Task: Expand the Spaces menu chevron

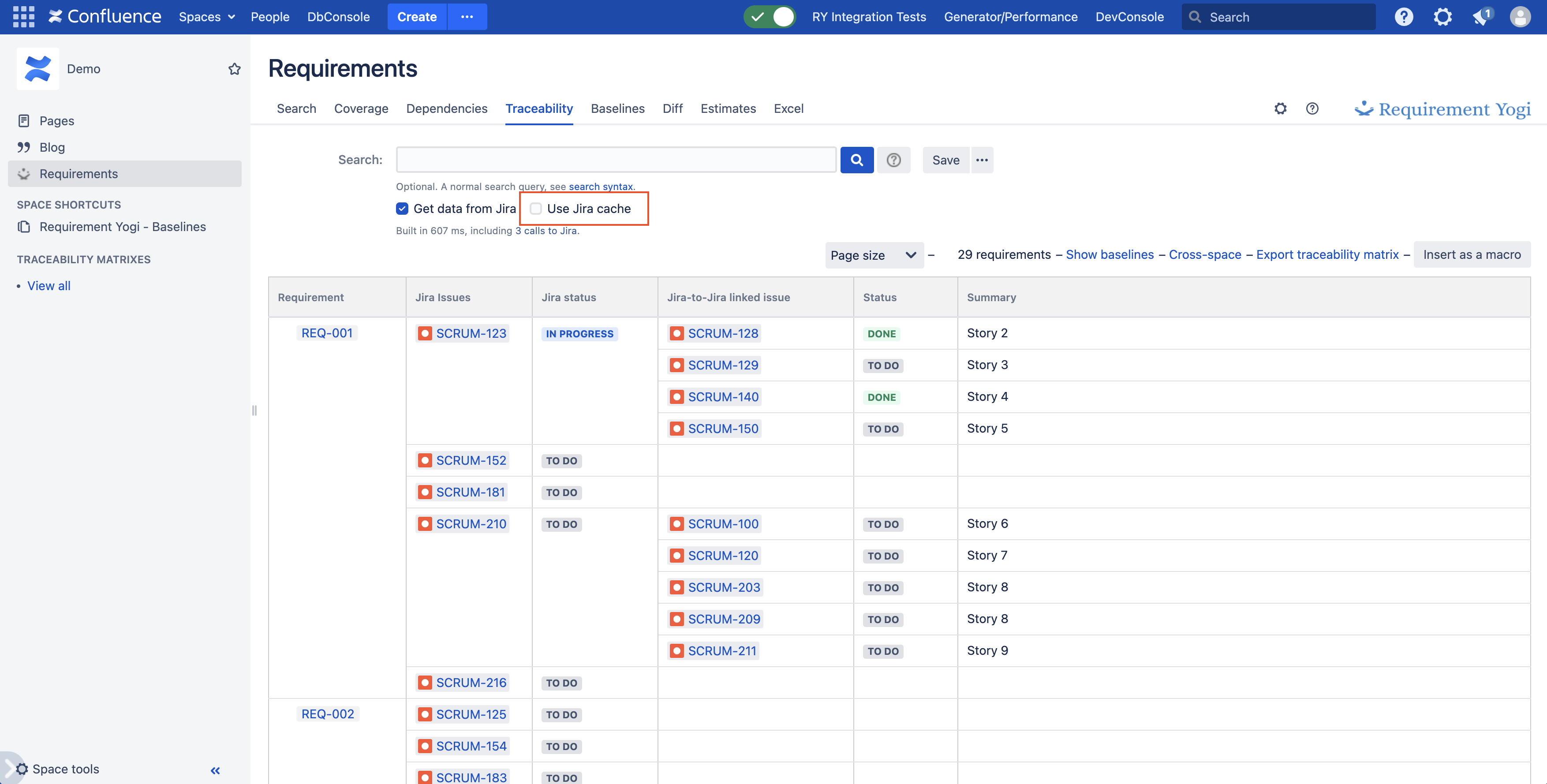Action: click(x=230, y=17)
